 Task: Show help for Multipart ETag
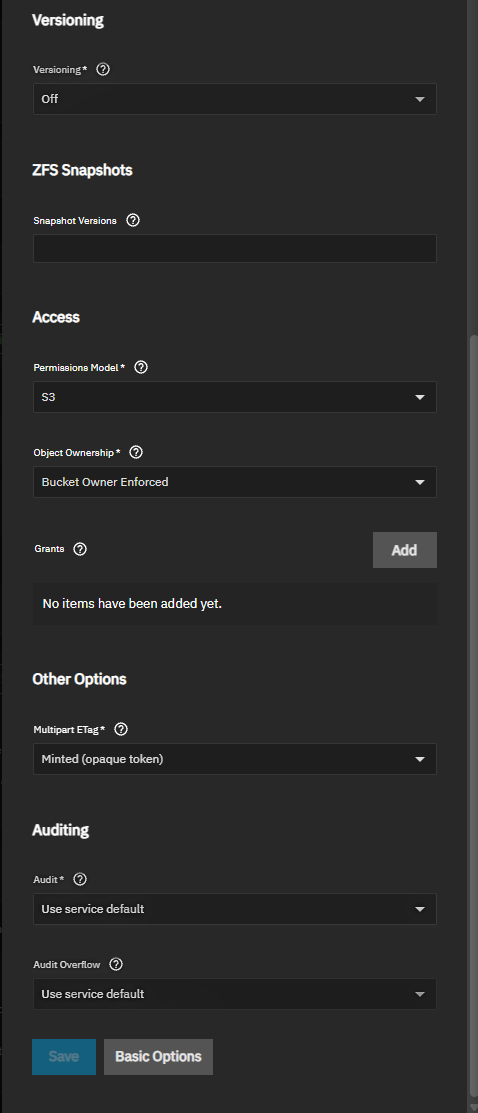click(x=121, y=729)
